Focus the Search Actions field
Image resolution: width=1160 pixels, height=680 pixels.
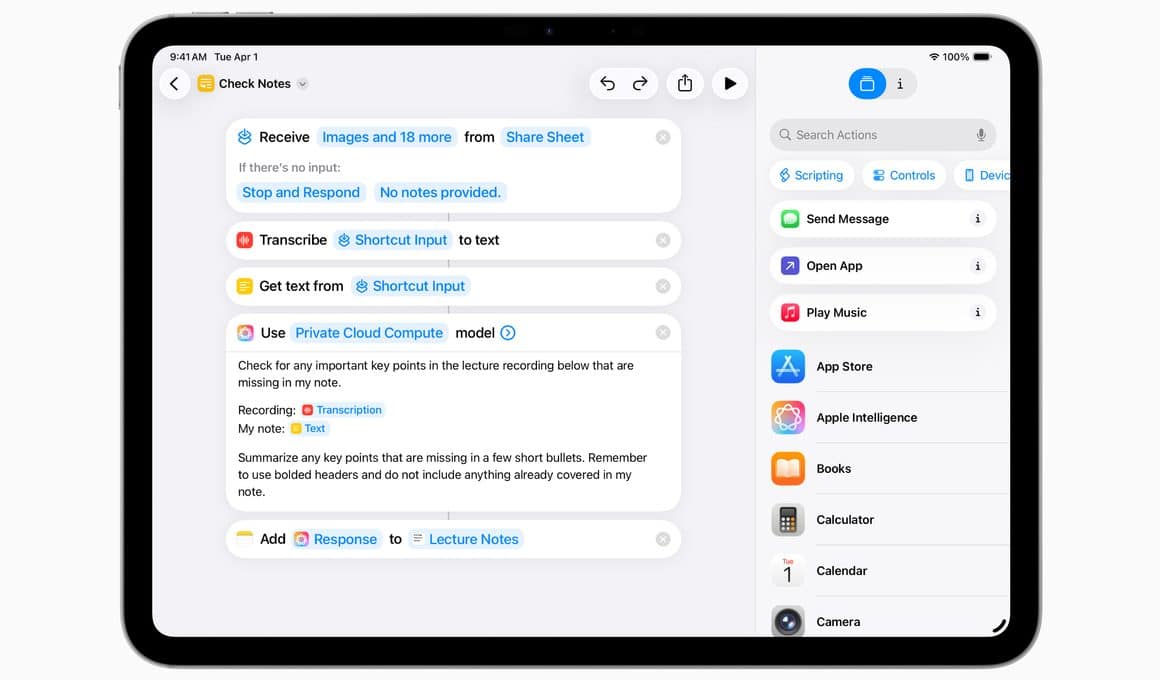point(883,135)
